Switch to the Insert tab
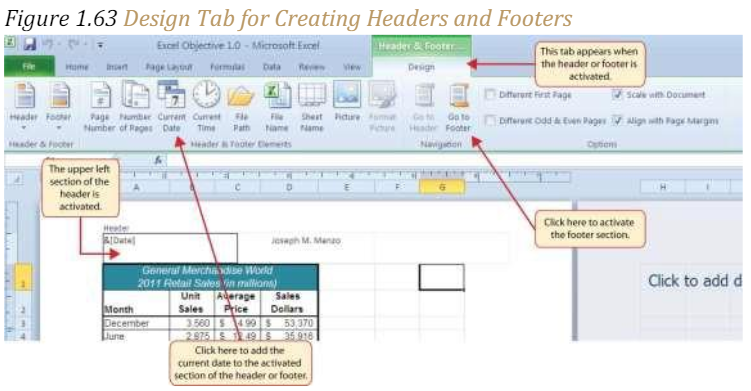751x391 pixels. click(117, 67)
